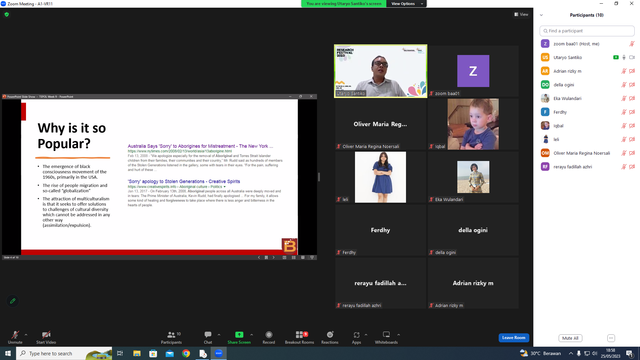Go to previous slide in PowerPoint

click(259, 258)
